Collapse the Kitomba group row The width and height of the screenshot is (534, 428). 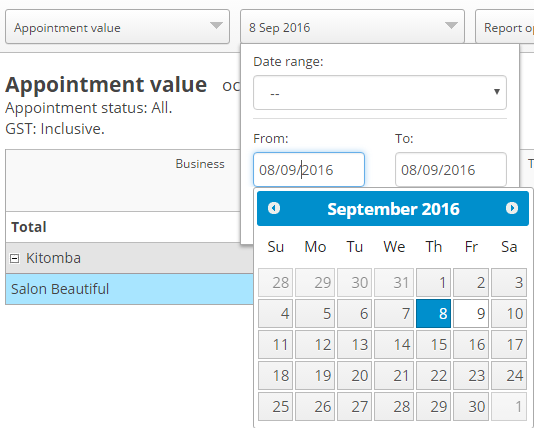tap(14, 258)
